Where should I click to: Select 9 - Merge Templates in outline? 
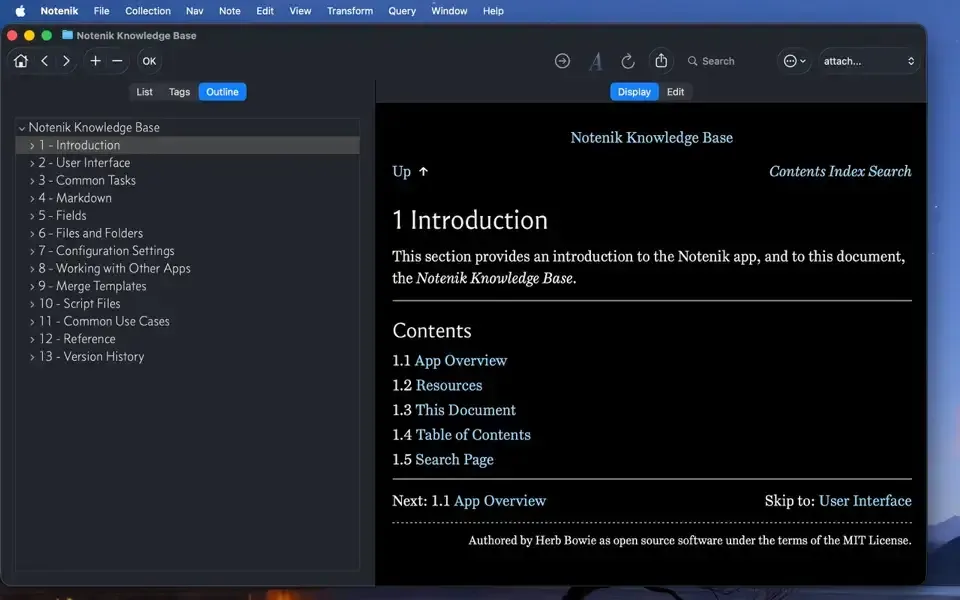[x=187, y=286]
